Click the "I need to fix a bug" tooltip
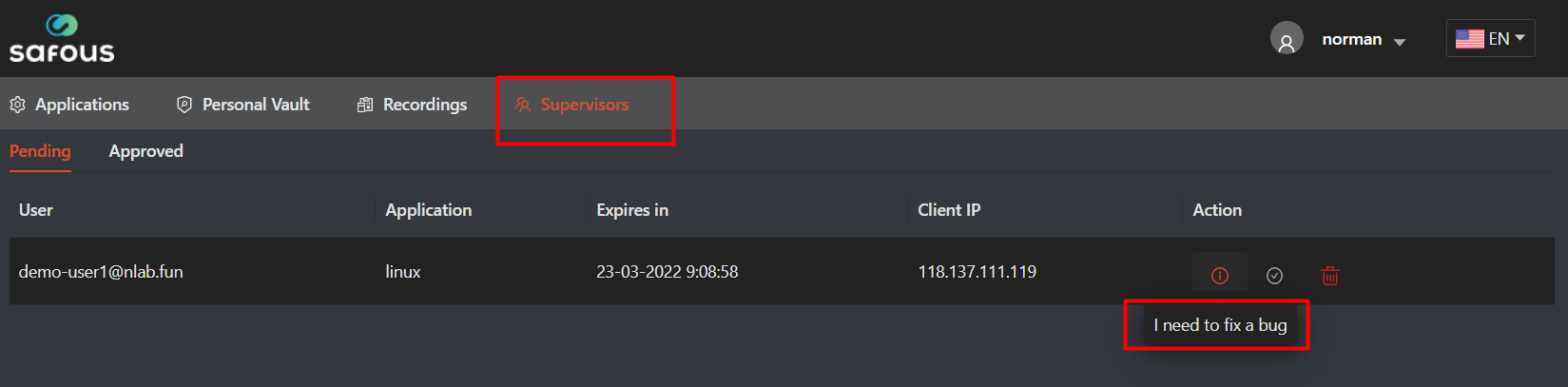Image resolution: width=1568 pixels, height=387 pixels. point(1220,325)
